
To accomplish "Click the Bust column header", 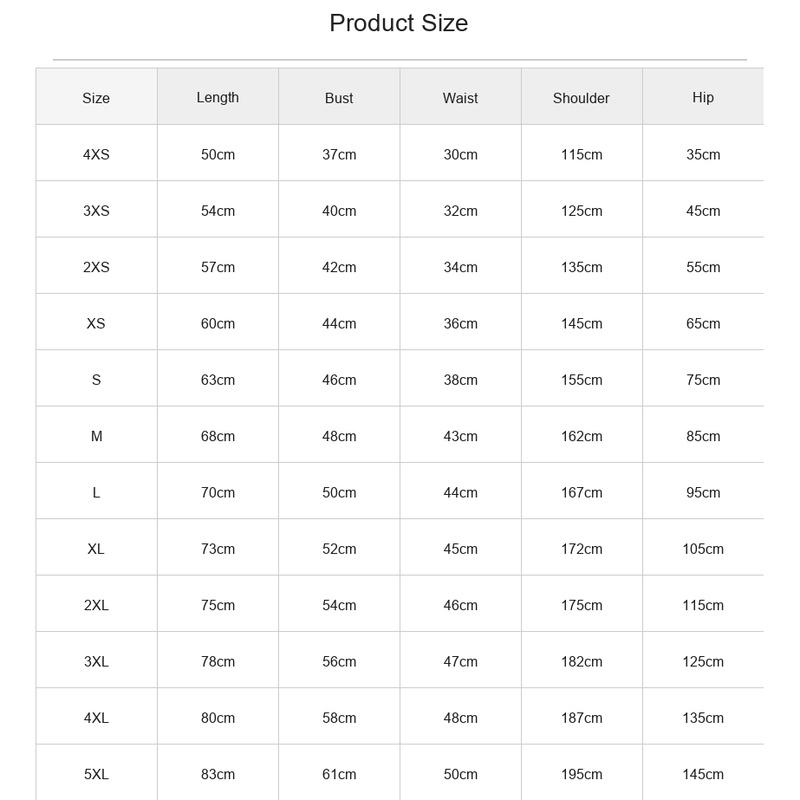I will click(339, 98).
